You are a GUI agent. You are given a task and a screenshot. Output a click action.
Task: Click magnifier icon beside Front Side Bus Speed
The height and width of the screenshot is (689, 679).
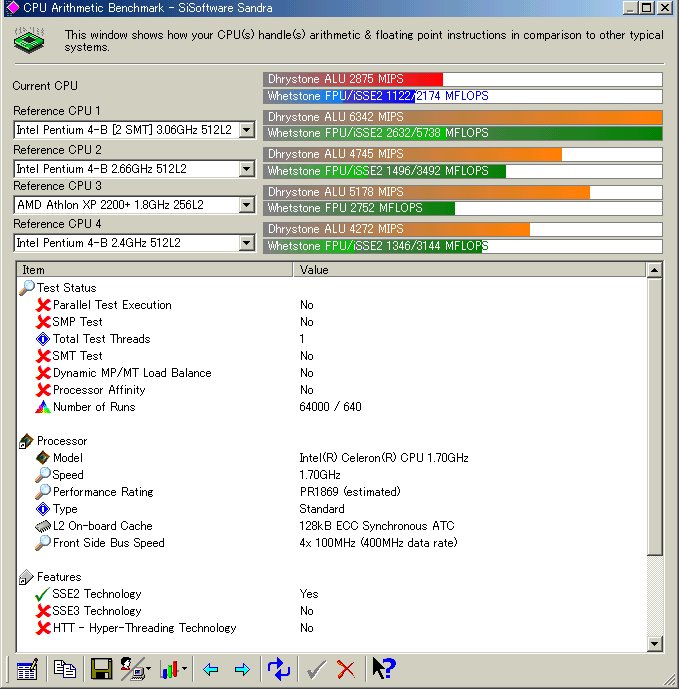point(43,543)
